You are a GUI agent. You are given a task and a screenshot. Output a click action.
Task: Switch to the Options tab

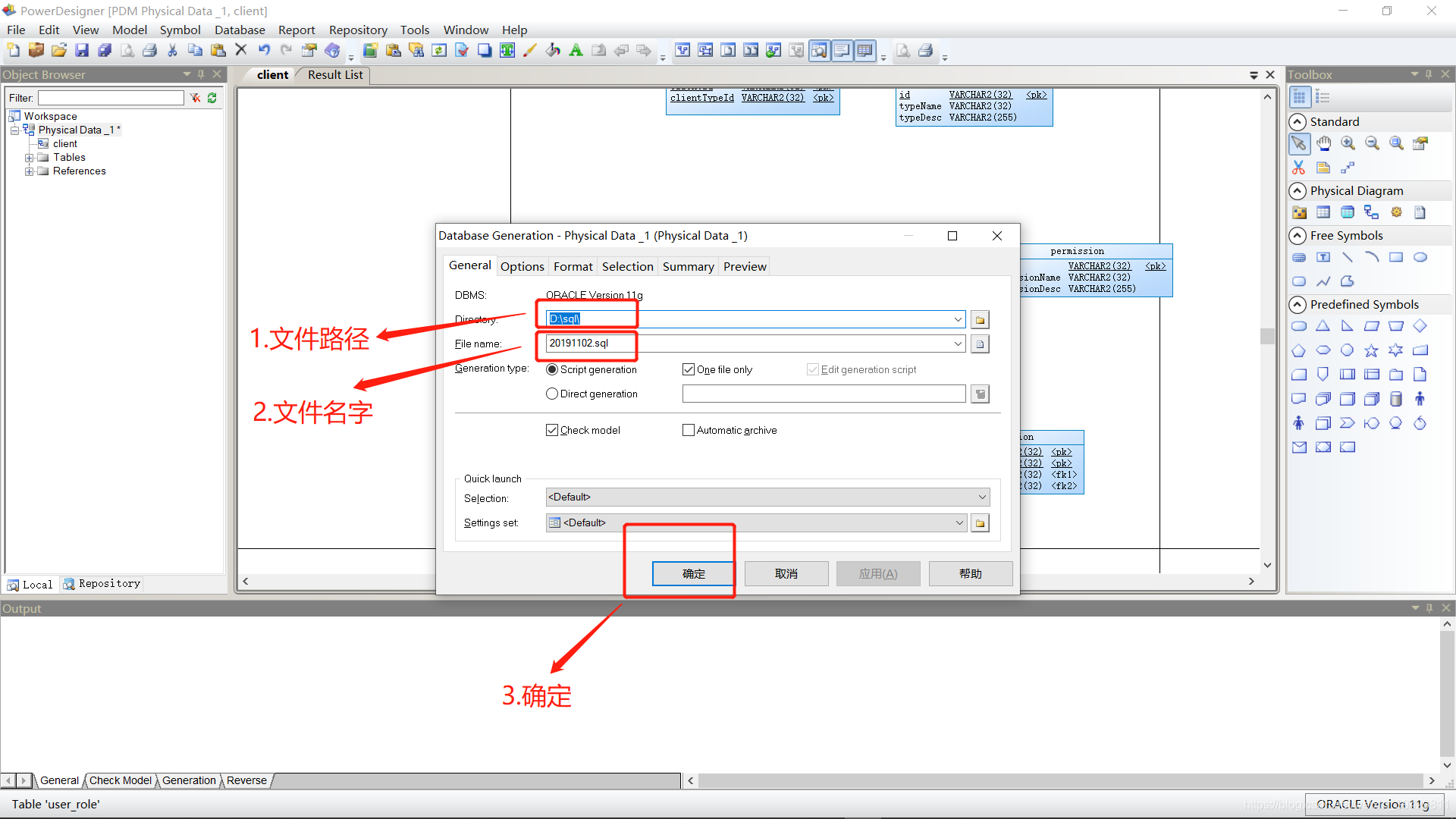(522, 267)
